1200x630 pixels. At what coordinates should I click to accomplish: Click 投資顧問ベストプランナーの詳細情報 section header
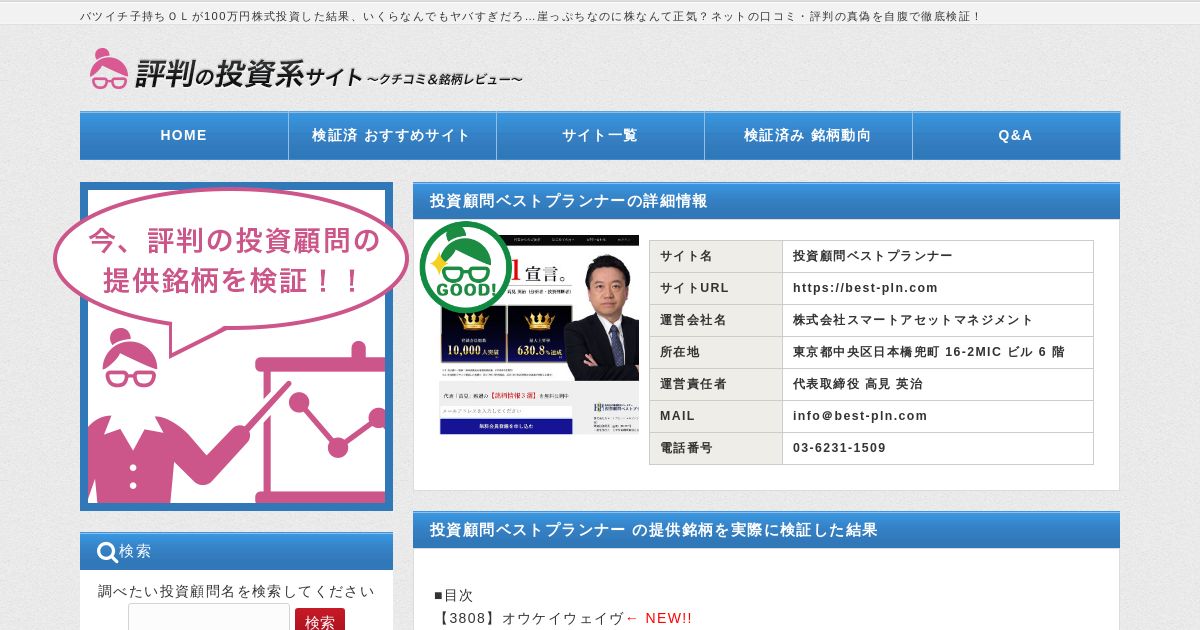point(766,201)
